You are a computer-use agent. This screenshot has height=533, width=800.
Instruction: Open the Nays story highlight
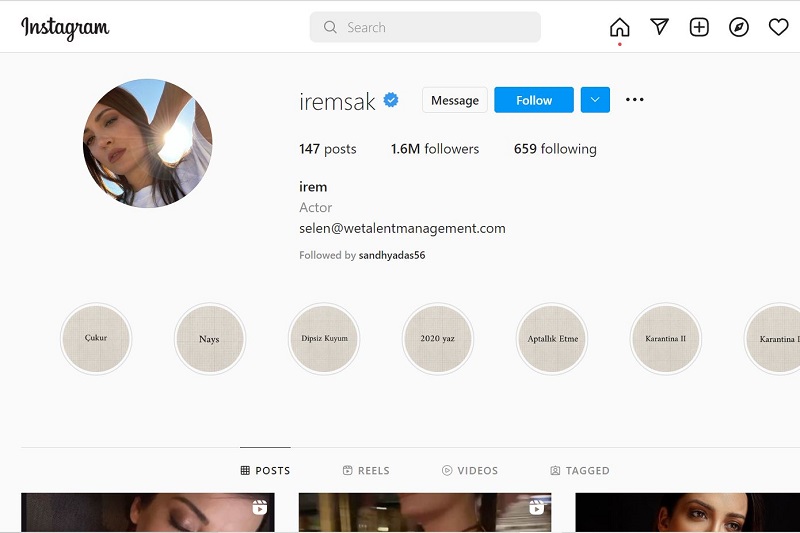pyautogui.click(x=210, y=339)
